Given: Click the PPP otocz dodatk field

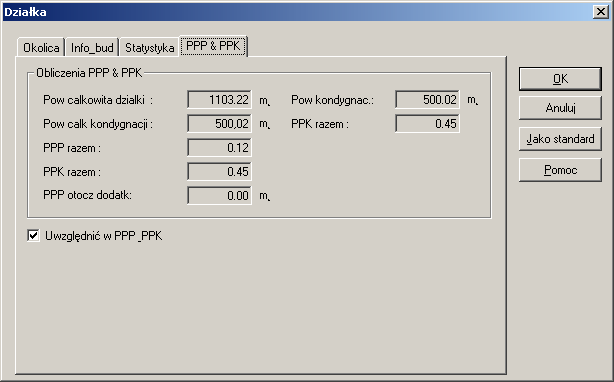Looking at the screenshot, I should (x=219, y=195).
